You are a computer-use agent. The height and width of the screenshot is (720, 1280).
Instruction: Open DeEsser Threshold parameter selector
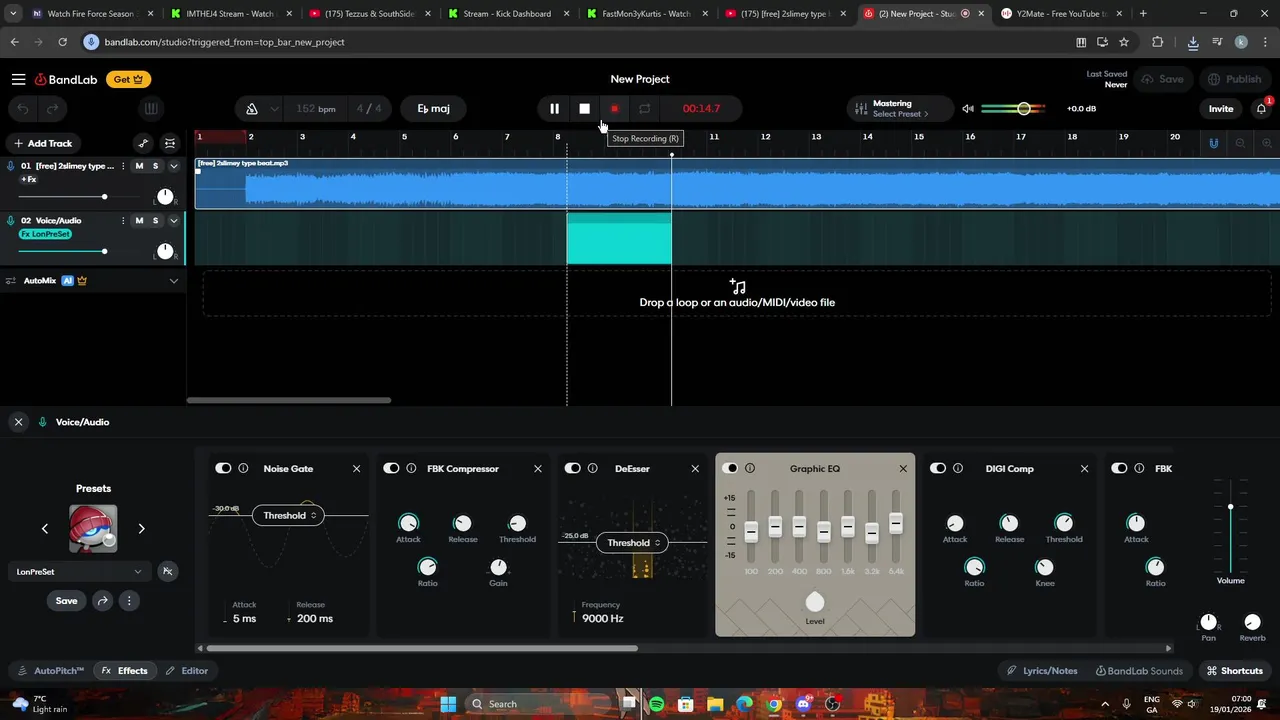631,542
